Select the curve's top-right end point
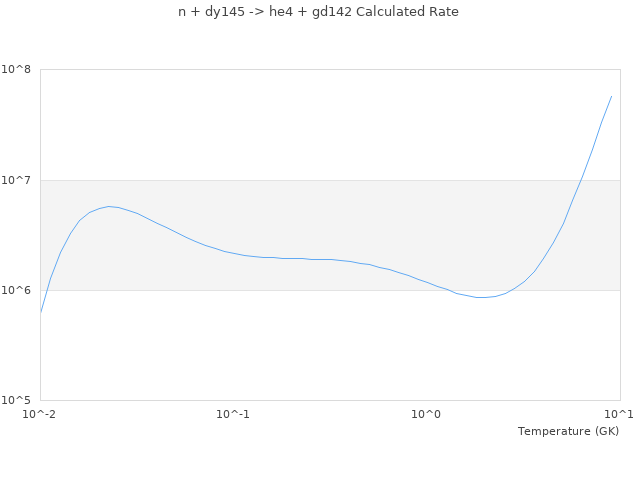Screen dimensions: 640x480 [611, 97]
